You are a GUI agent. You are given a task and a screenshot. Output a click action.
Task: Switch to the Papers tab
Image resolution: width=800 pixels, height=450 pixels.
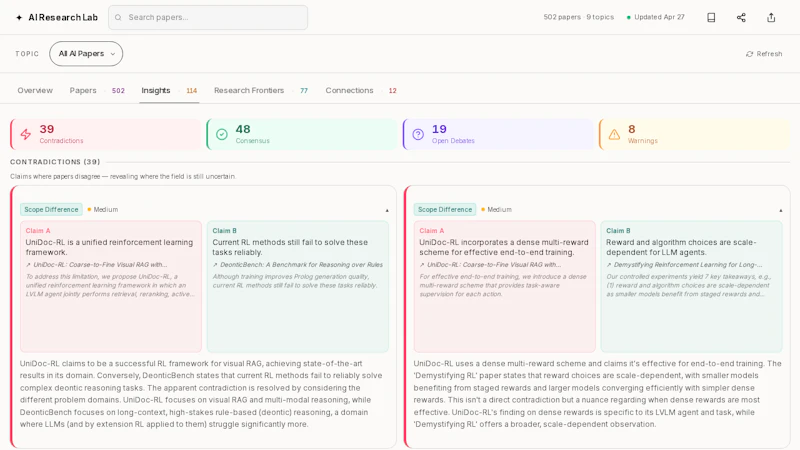pos(83,90)
